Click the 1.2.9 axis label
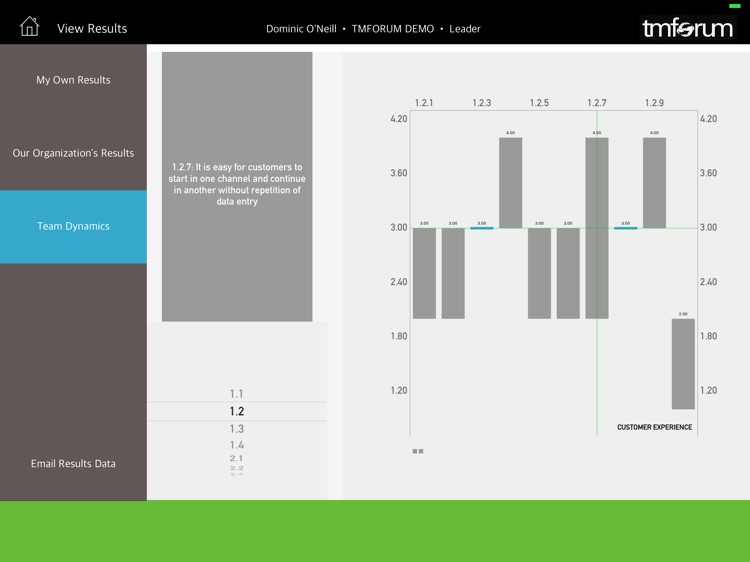Viewport: 750px width, 562px height. click(654, 103)
